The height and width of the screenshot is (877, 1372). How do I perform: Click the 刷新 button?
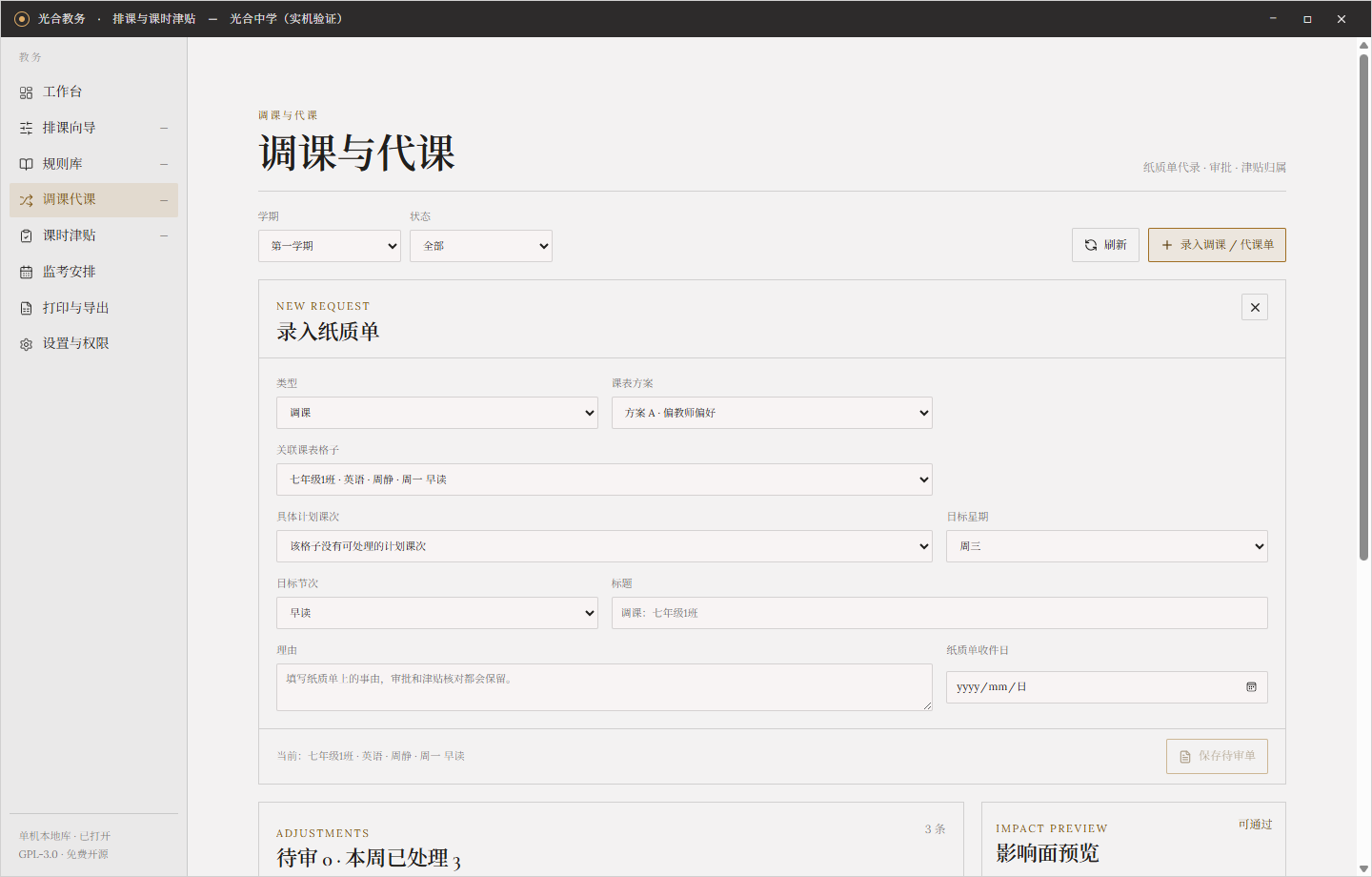point(1105,245)
